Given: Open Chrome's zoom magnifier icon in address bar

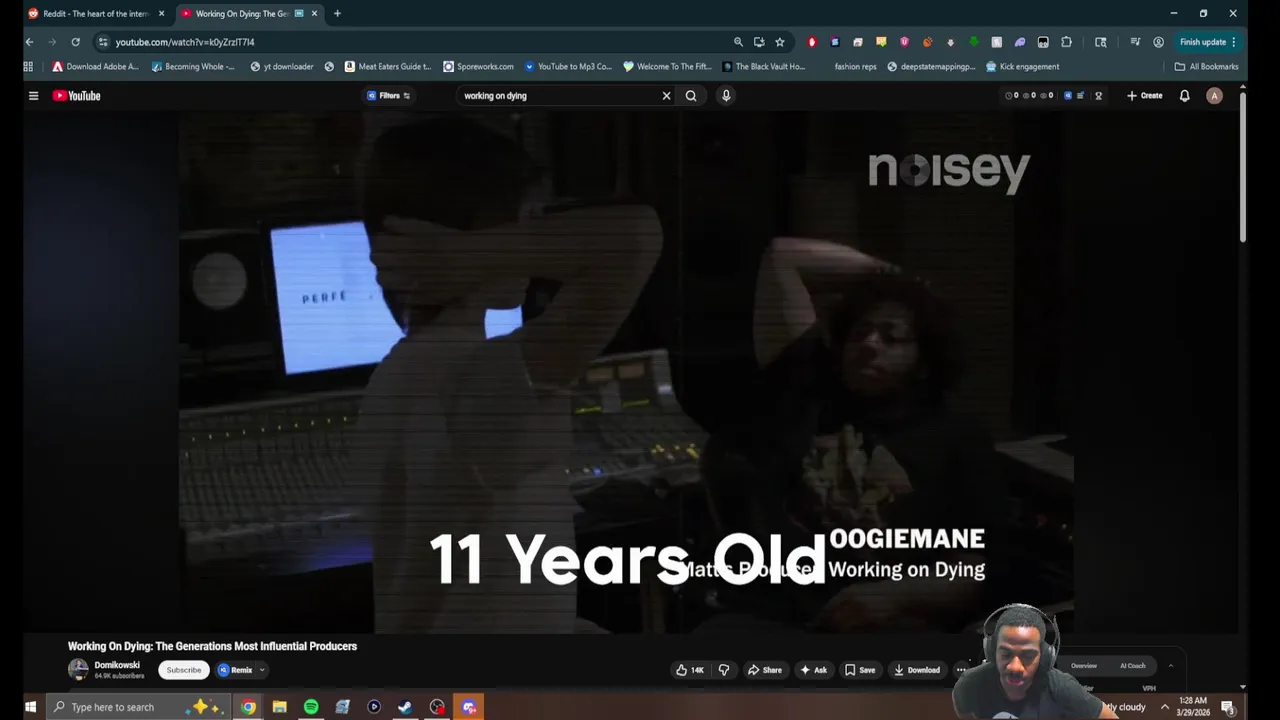Looking at the screenshot, I should [x=738, y=42].
